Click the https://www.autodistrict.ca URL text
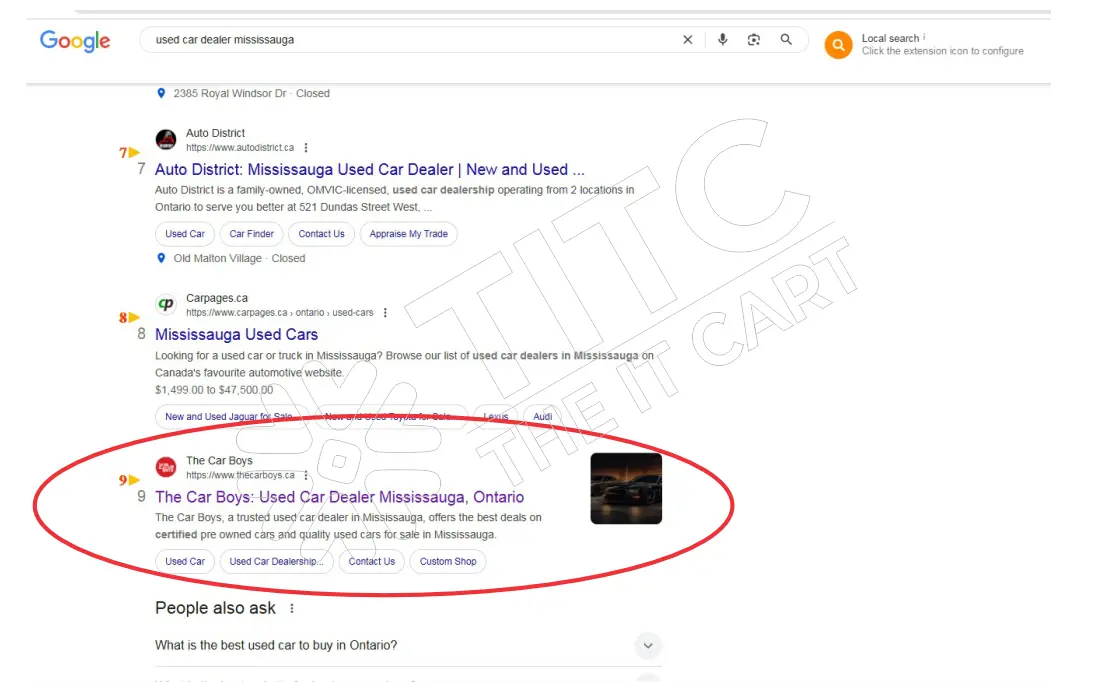The image size is (1093, 682). click(x=240, y=148)
